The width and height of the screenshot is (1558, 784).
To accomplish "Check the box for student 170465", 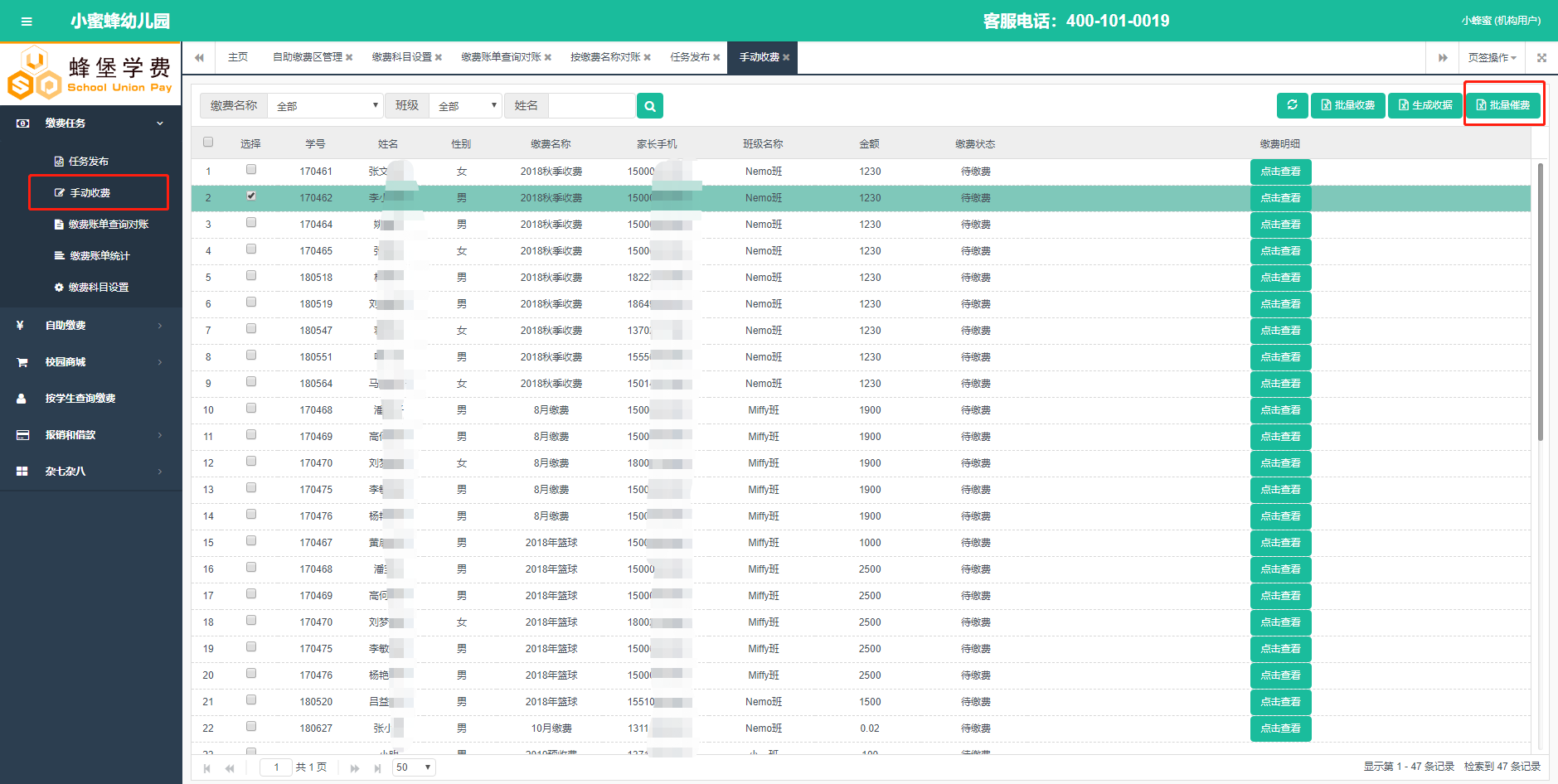I will (x=251, y=249).
